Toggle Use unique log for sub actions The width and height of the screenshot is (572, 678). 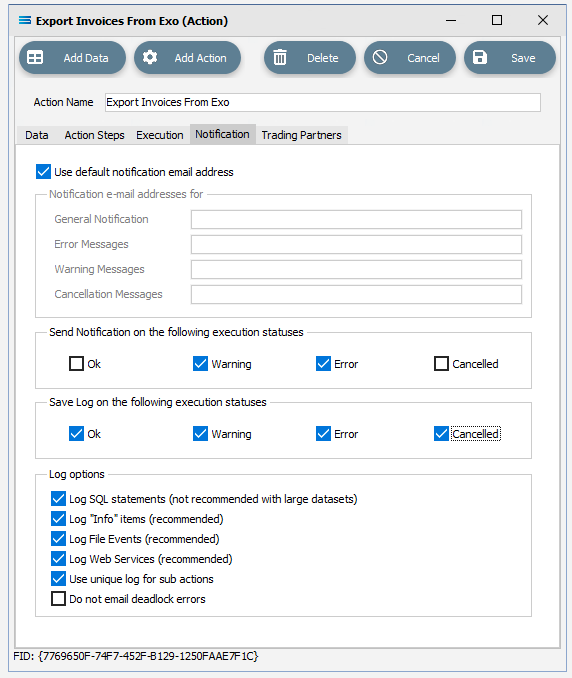58,579
